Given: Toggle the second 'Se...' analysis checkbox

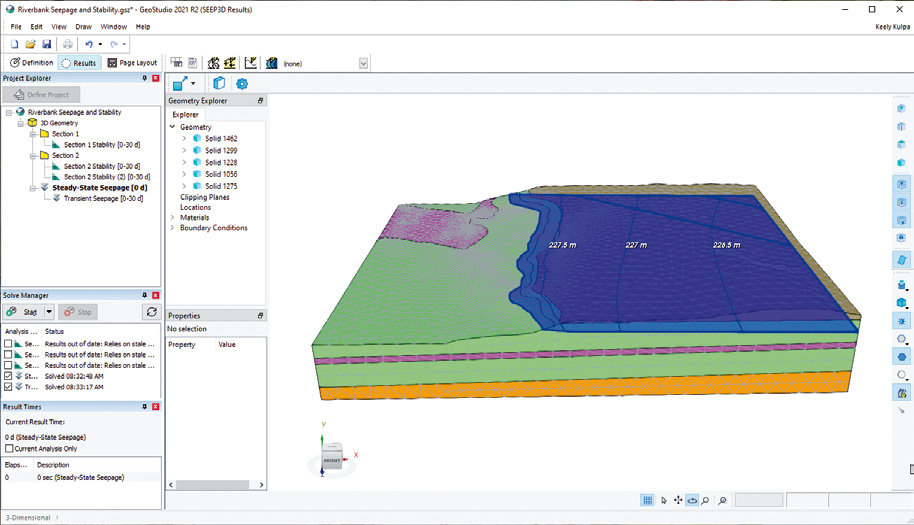Looking at the screenshot, I should (x=8, y=354).
